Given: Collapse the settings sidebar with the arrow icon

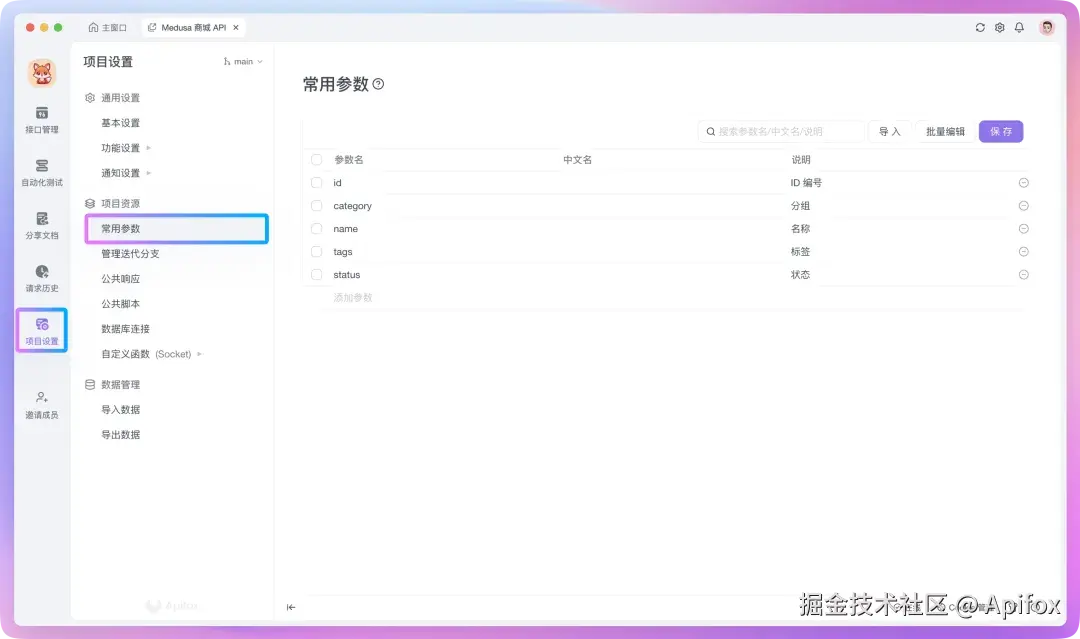Looking at the screenshot, I should pyautogui.click(x=291, y=606).
